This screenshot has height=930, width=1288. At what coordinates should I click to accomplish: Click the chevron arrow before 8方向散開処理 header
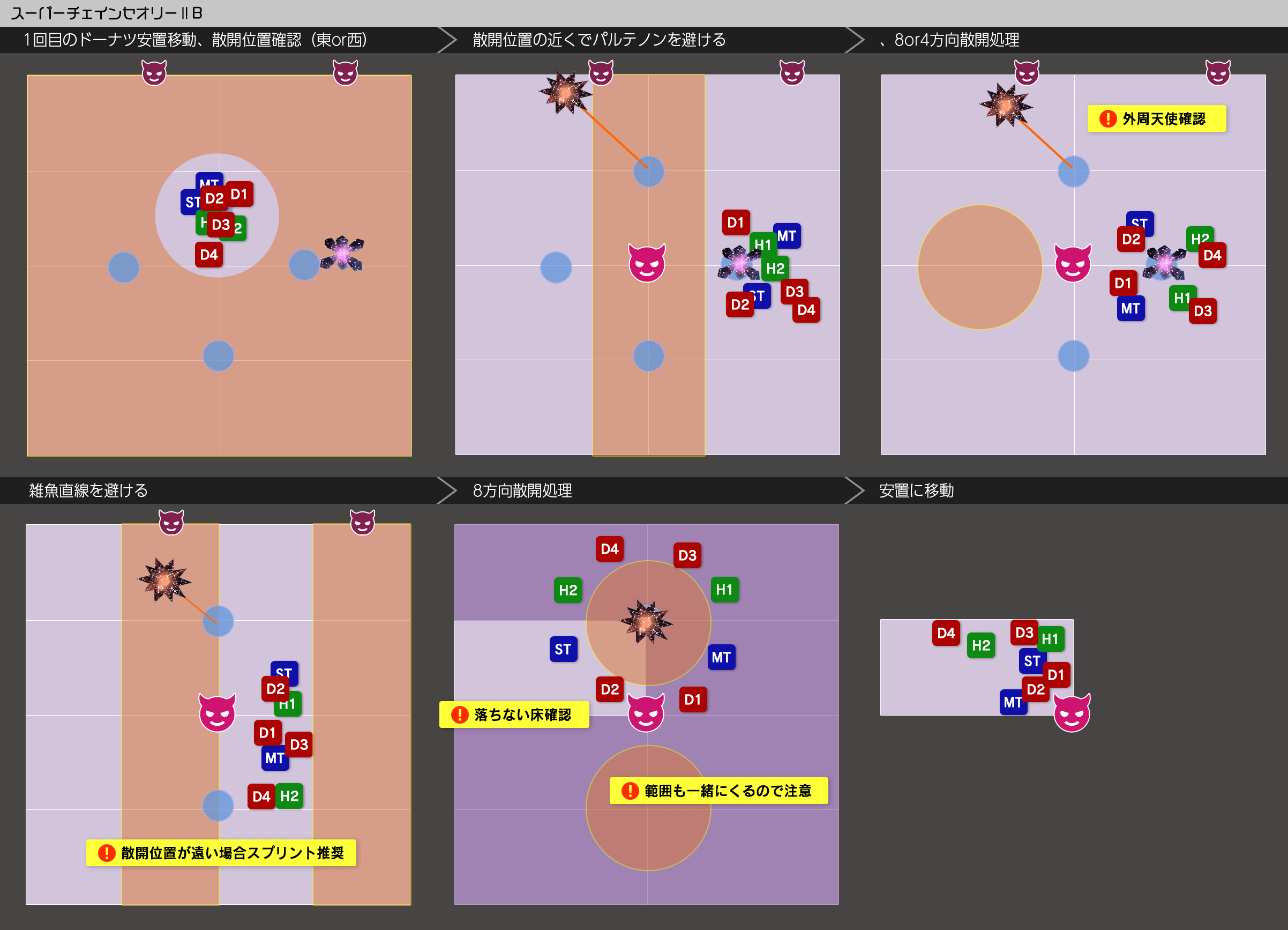tap(447, 490)
